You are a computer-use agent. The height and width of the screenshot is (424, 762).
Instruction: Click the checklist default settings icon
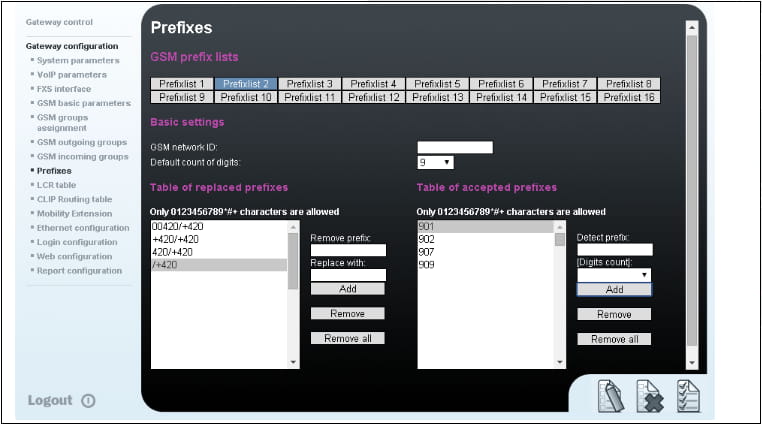click(689, 396)
